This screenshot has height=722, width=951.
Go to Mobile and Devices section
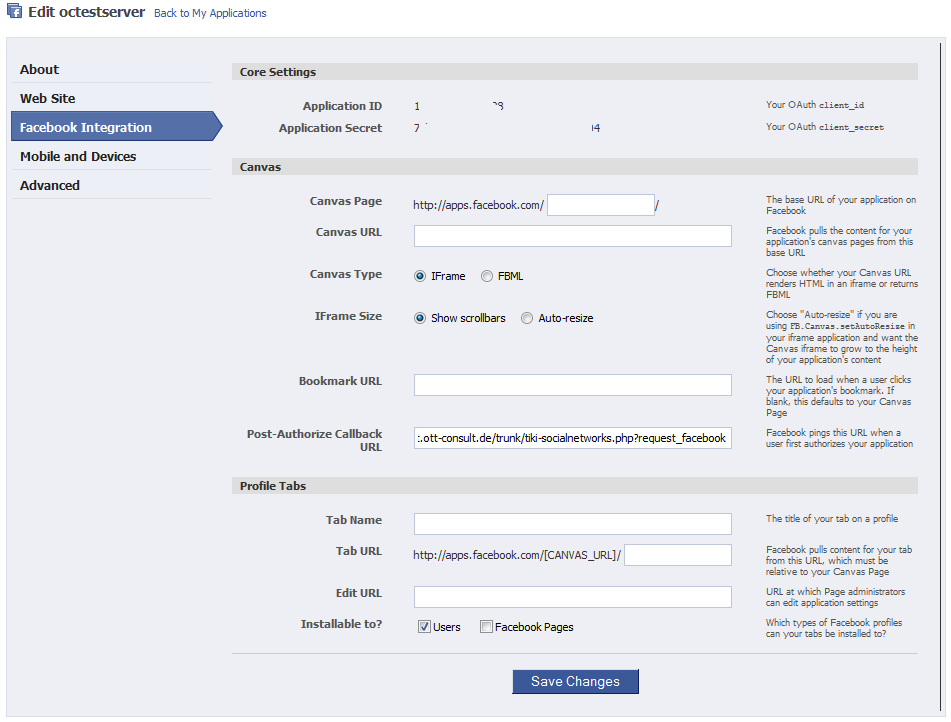(78, 156)
